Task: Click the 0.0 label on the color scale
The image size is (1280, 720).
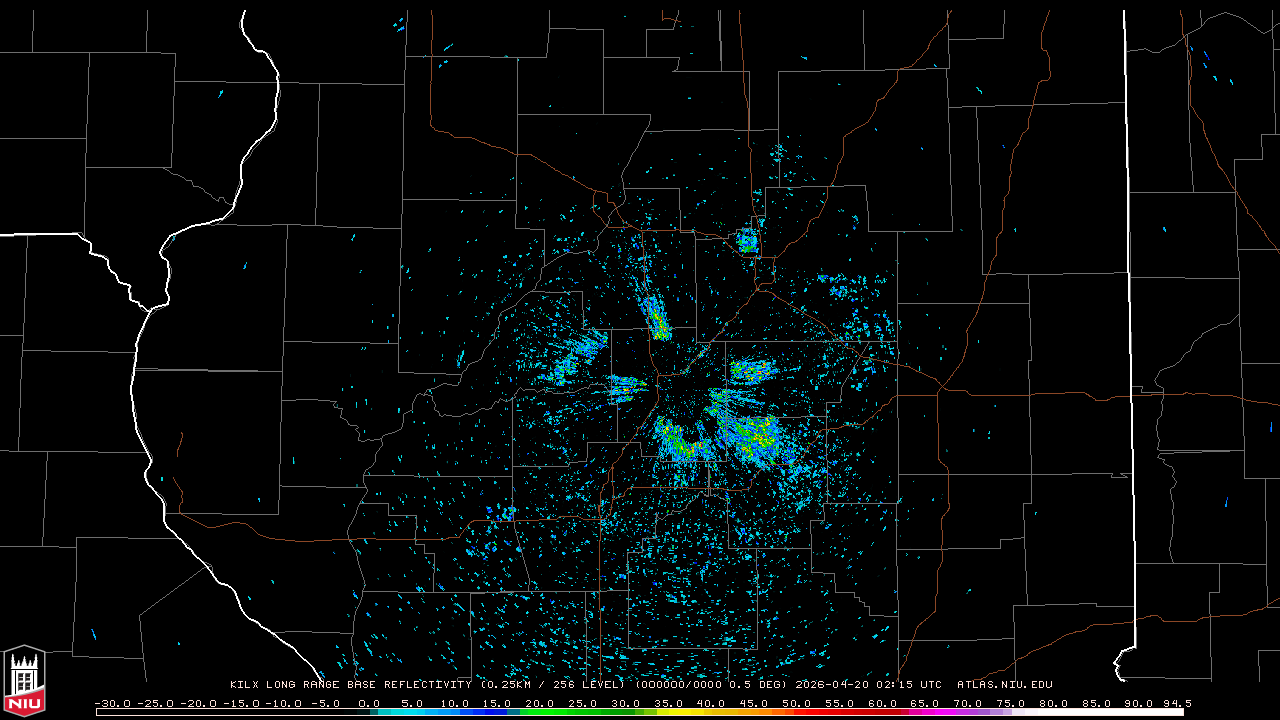Action: (369, 703)
